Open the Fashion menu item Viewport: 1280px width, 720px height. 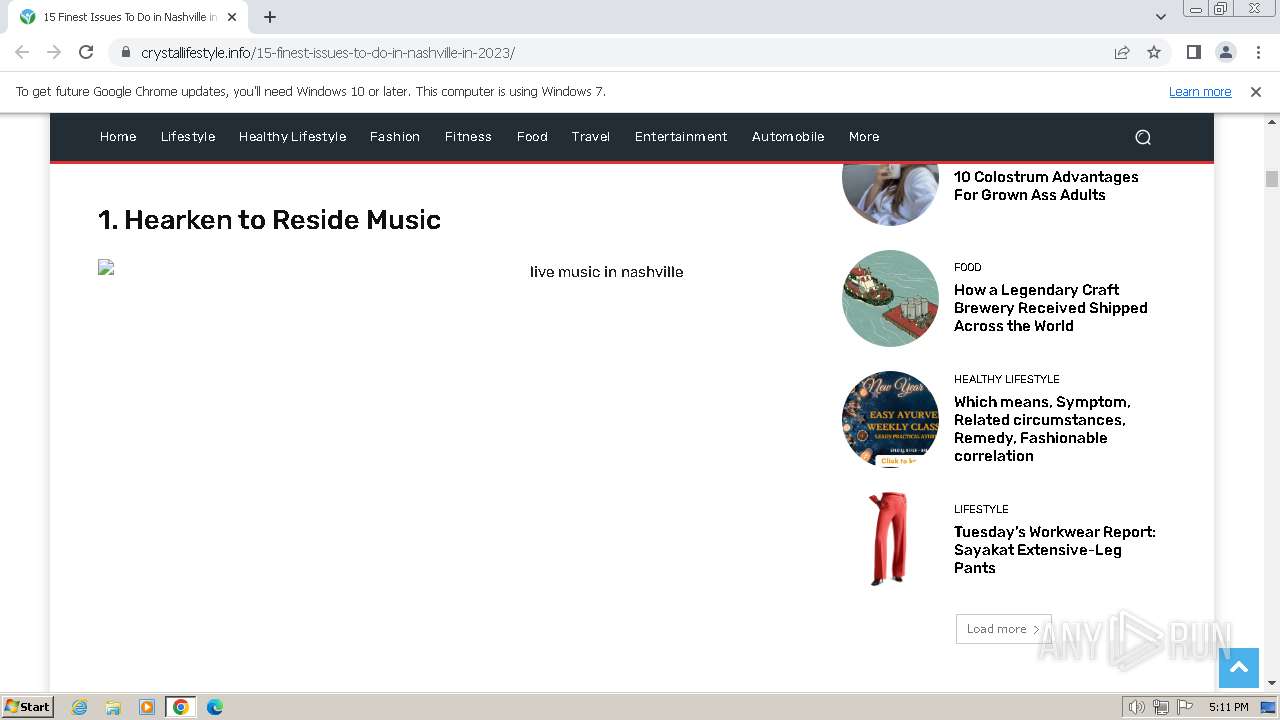coord(395,137)
